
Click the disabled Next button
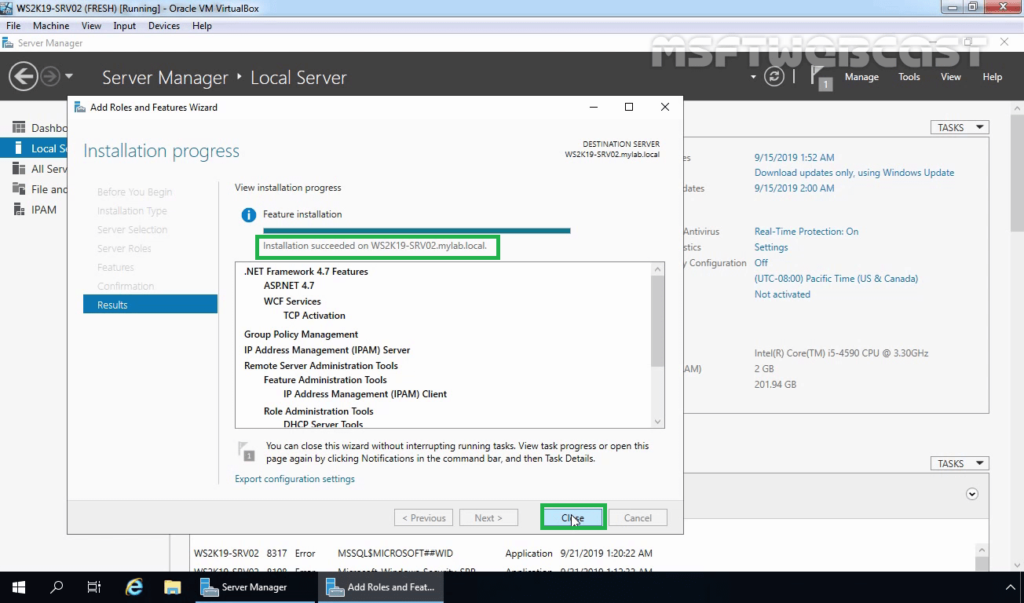[488, 517]
